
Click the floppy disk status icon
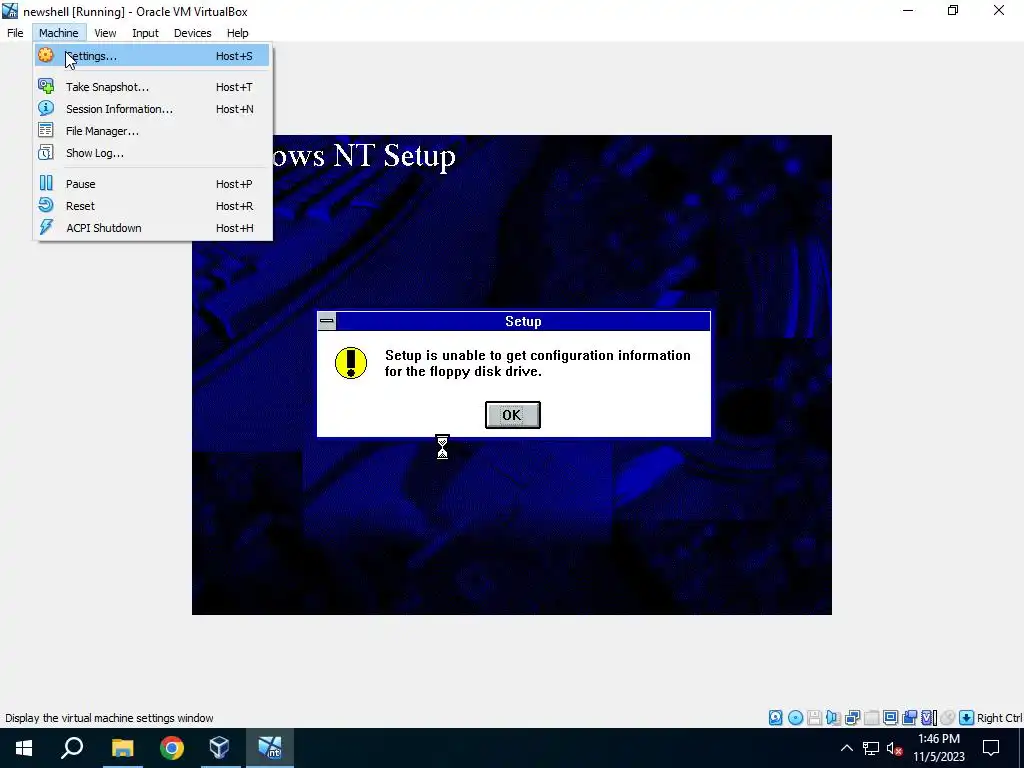coord(814,718)
